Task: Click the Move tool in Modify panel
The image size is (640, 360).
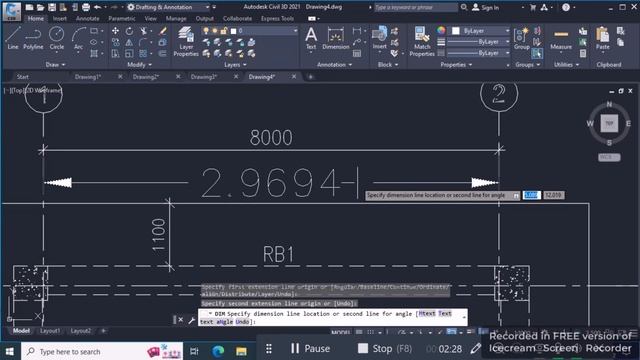Action: pyautogui.click(x=116, y=31)
